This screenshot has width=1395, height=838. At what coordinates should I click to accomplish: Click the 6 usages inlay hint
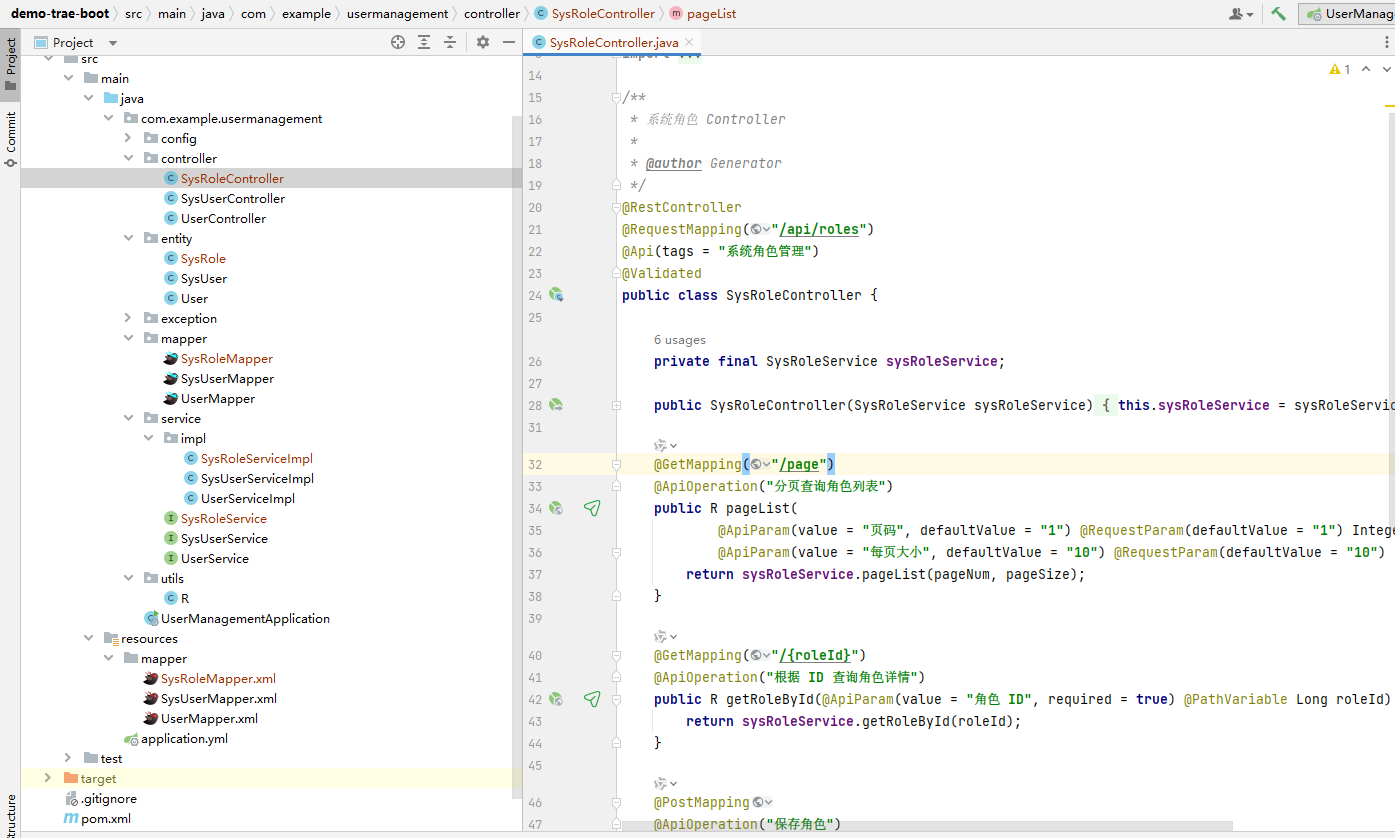679,340
